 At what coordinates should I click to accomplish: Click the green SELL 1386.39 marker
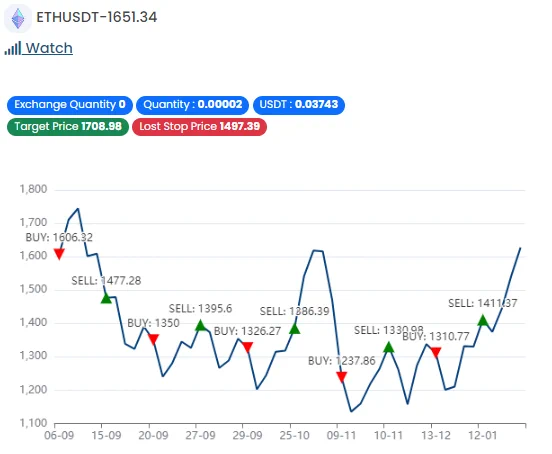[x=295, y=329]
